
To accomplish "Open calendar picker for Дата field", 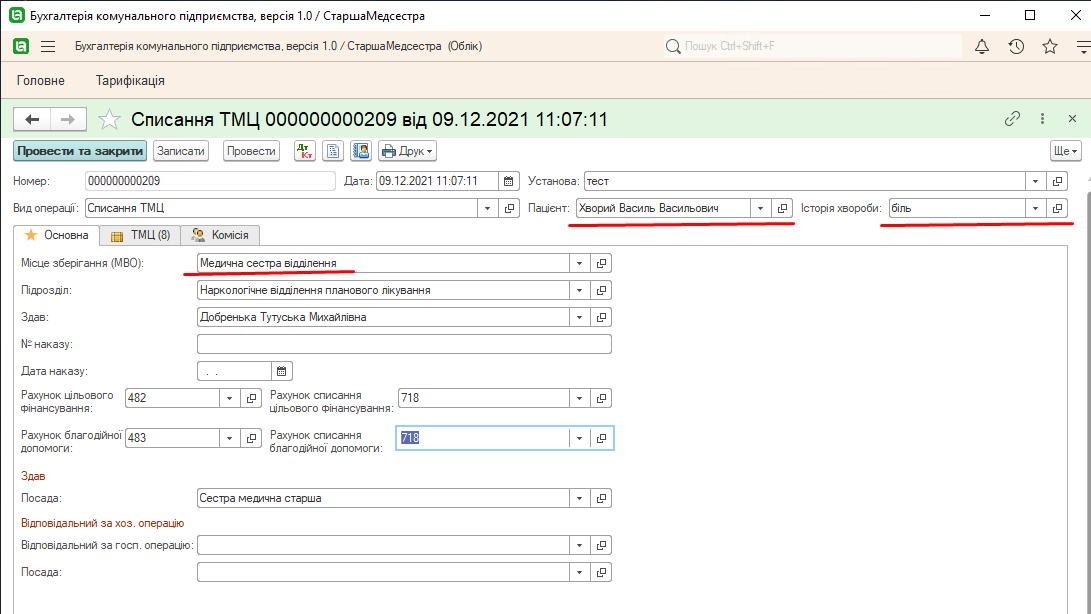I will click(509, 181).
